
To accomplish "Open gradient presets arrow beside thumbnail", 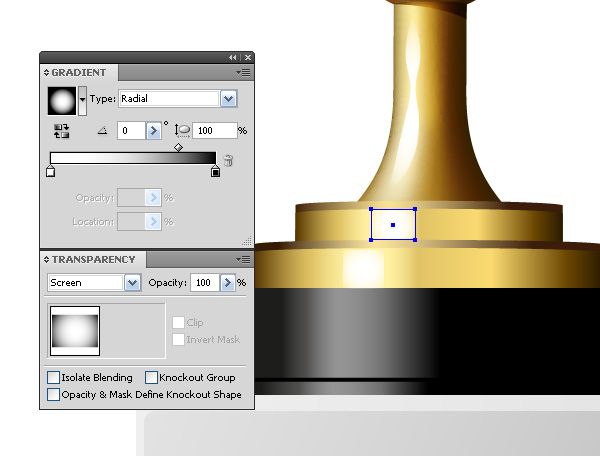I will pos(82,101).
